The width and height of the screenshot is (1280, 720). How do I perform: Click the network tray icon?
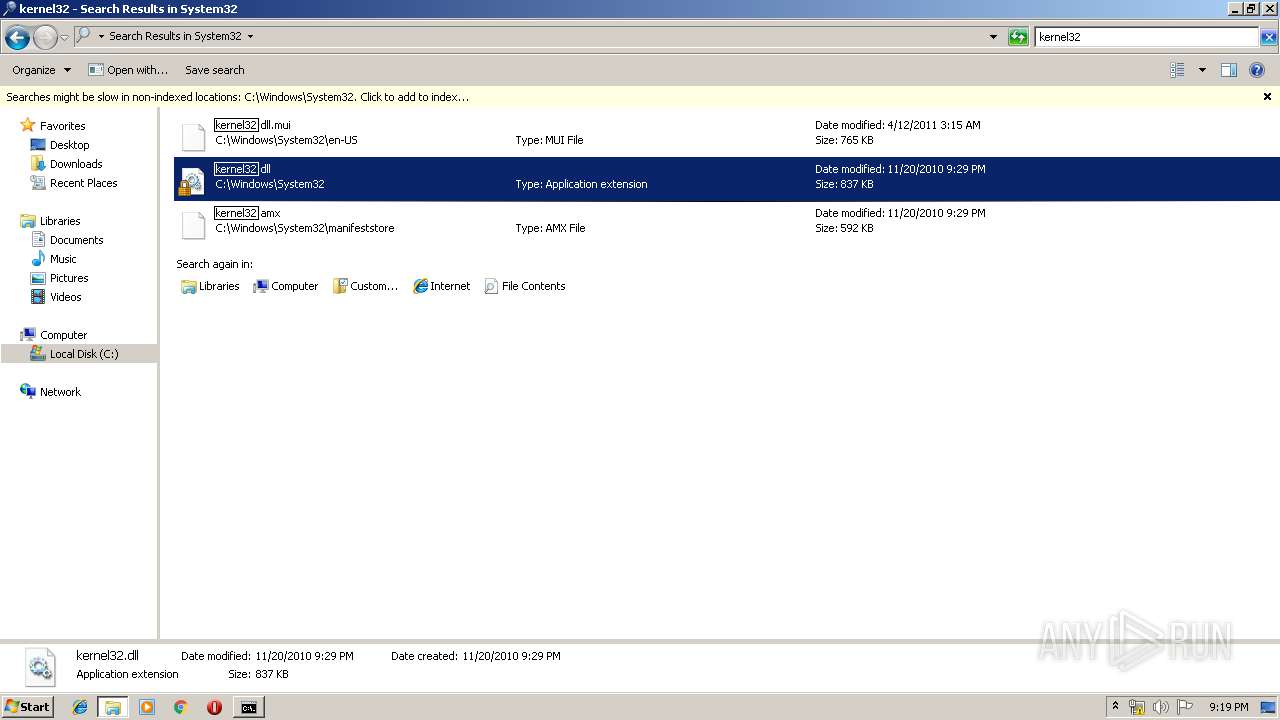(1137, 707)
